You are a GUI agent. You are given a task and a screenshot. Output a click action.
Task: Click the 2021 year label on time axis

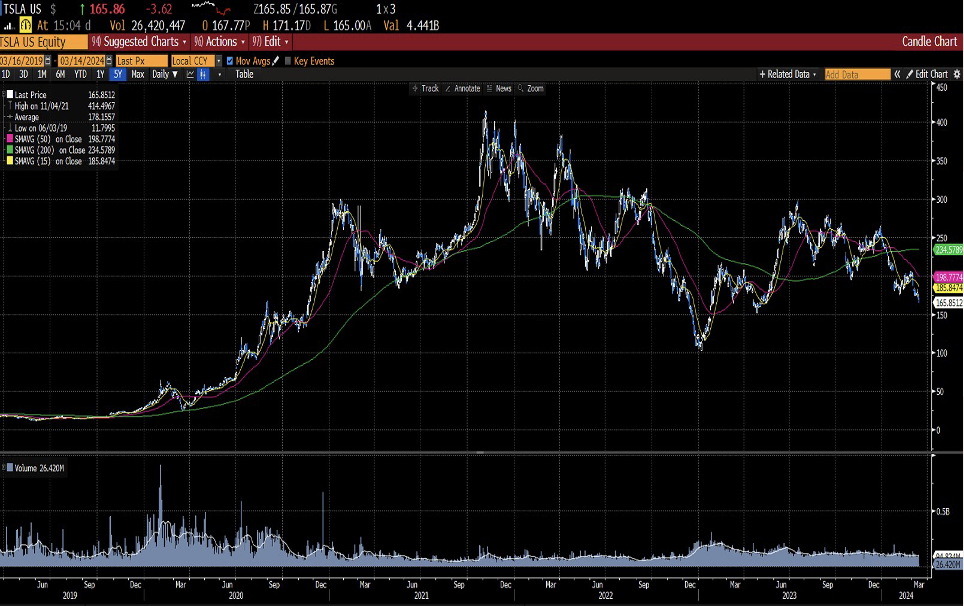click(421, 596)
